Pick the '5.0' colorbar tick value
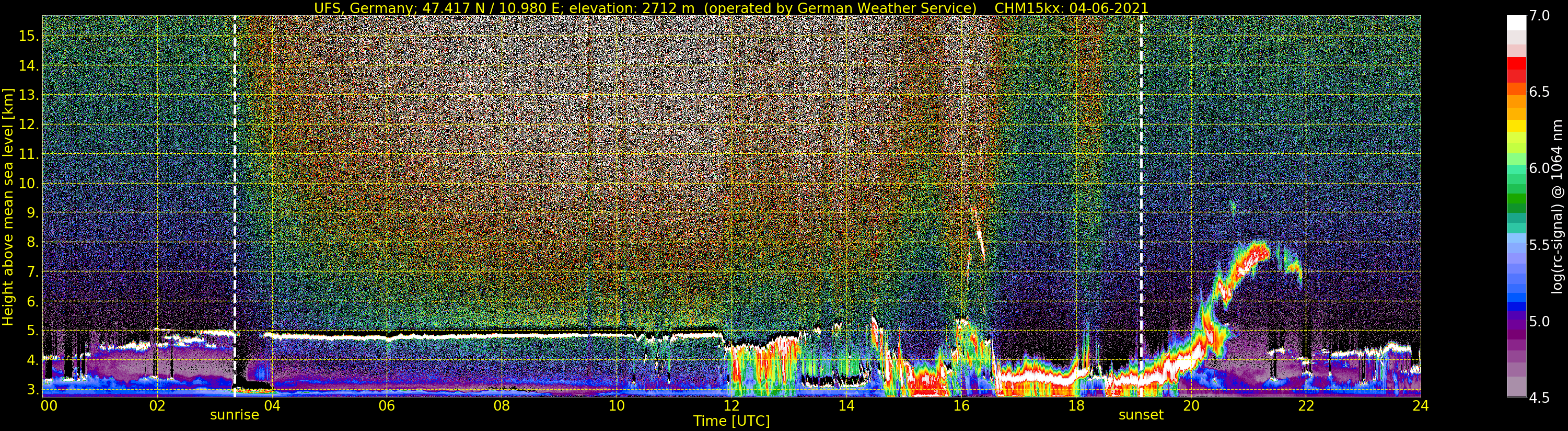1568x431 pixels. click(x=1539, y=321)
